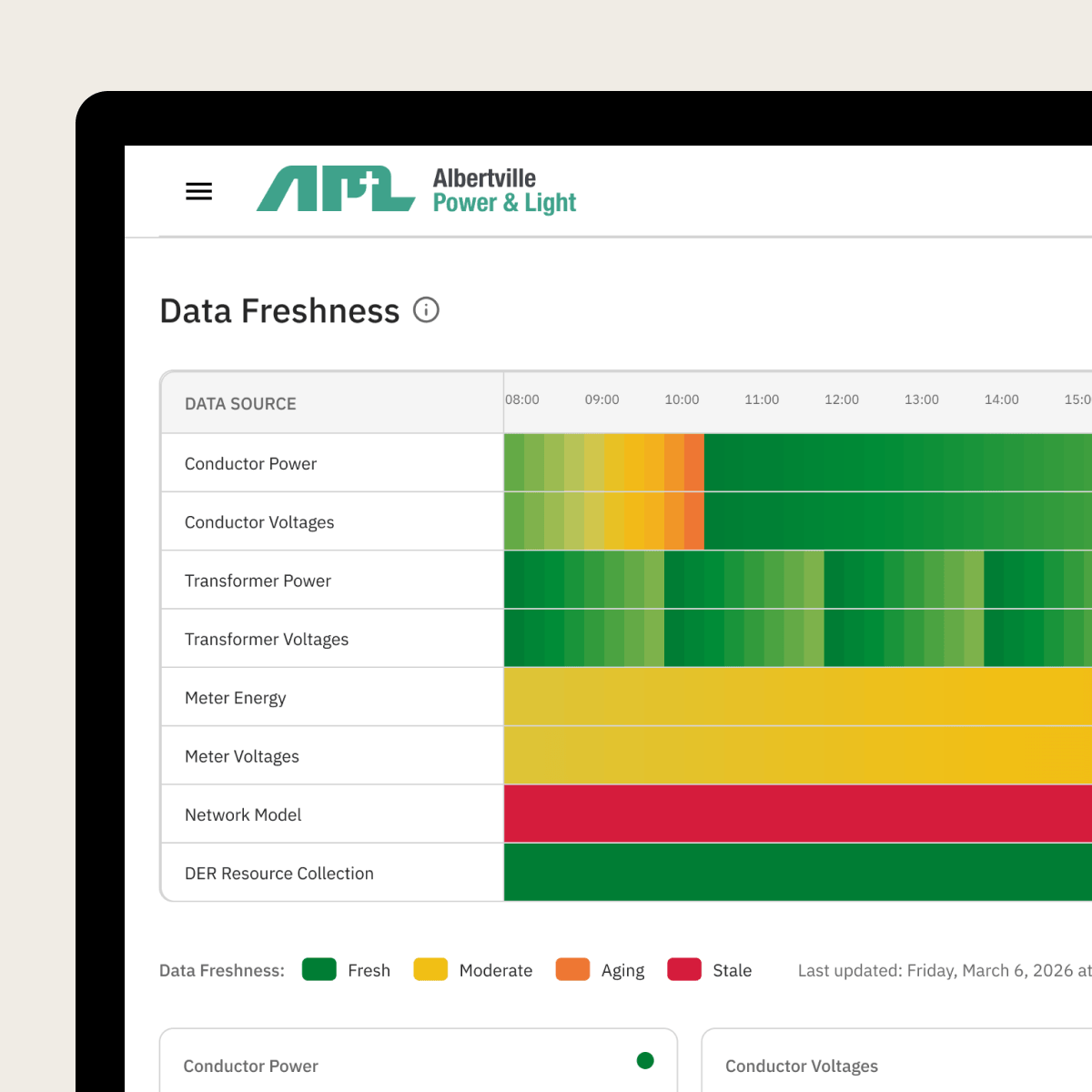Click the Last updated timestamp text
Screen dimensions: 1092x1092
pyautogui.click(x=945, y=971)
